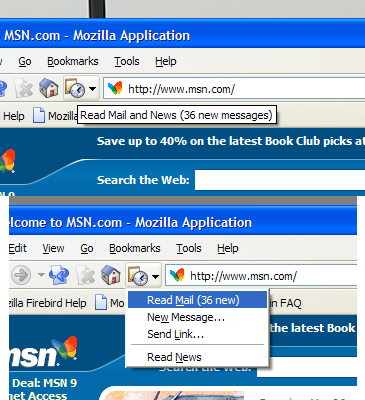
Task: Open Tools menu in lower window
Action: (x=189, y=248)
